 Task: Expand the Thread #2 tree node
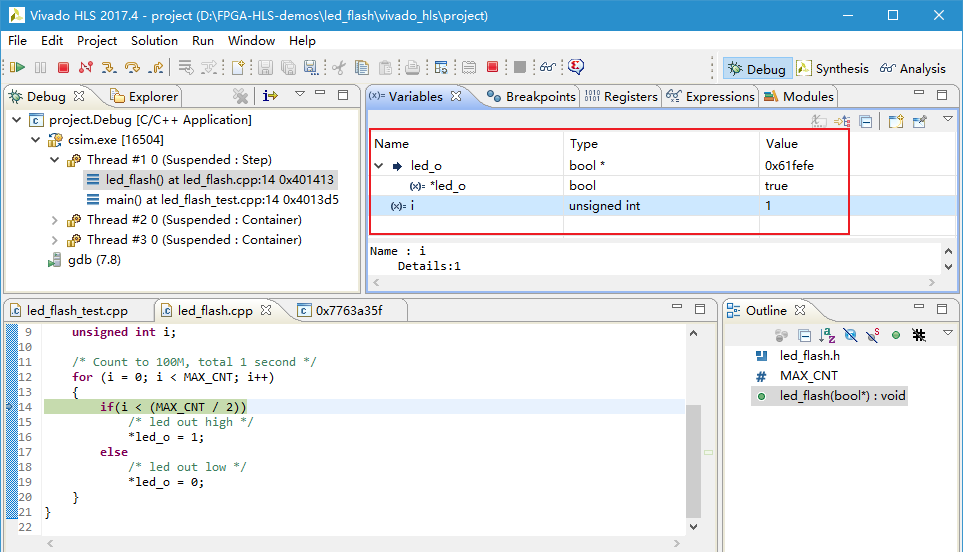pyautogui.click(x=55, y=220)
